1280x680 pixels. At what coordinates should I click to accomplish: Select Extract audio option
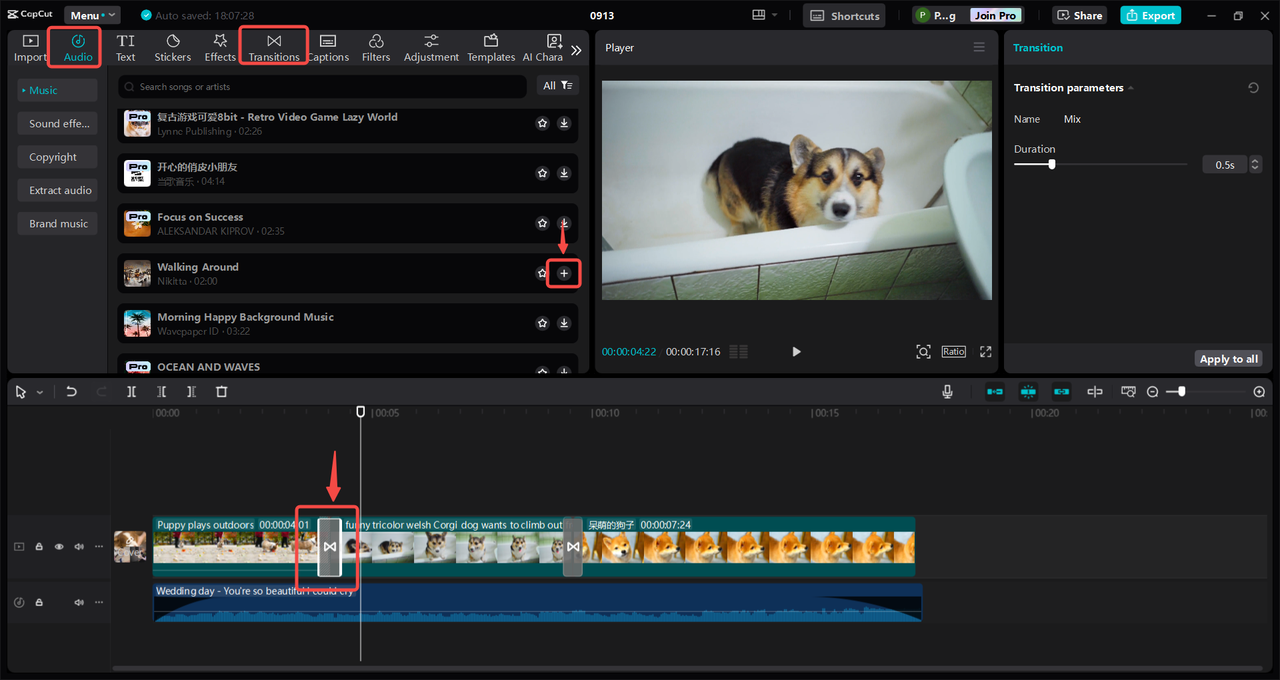pyautogui.click(x=57, y=190)
